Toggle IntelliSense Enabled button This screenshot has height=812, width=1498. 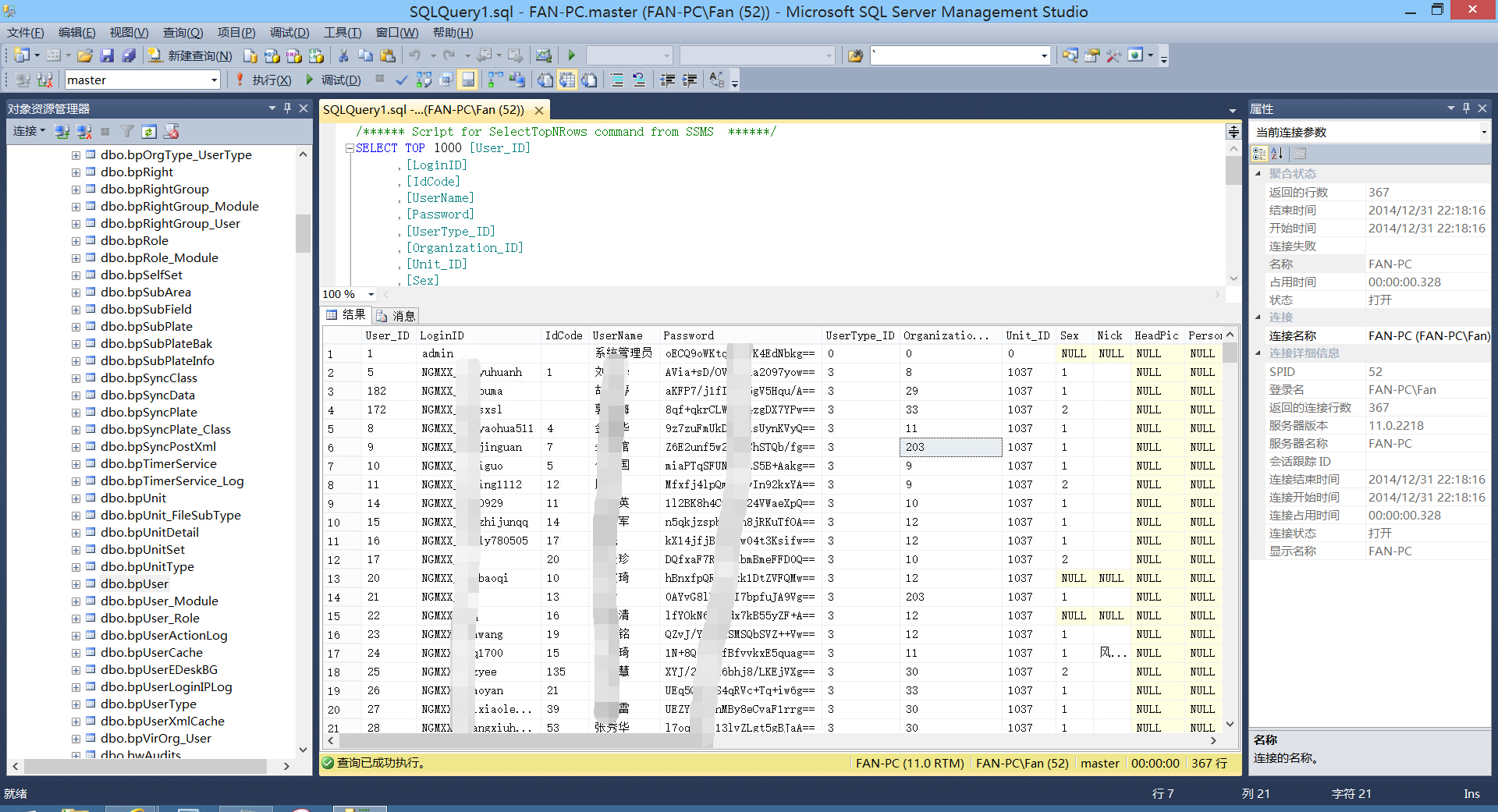467,80
